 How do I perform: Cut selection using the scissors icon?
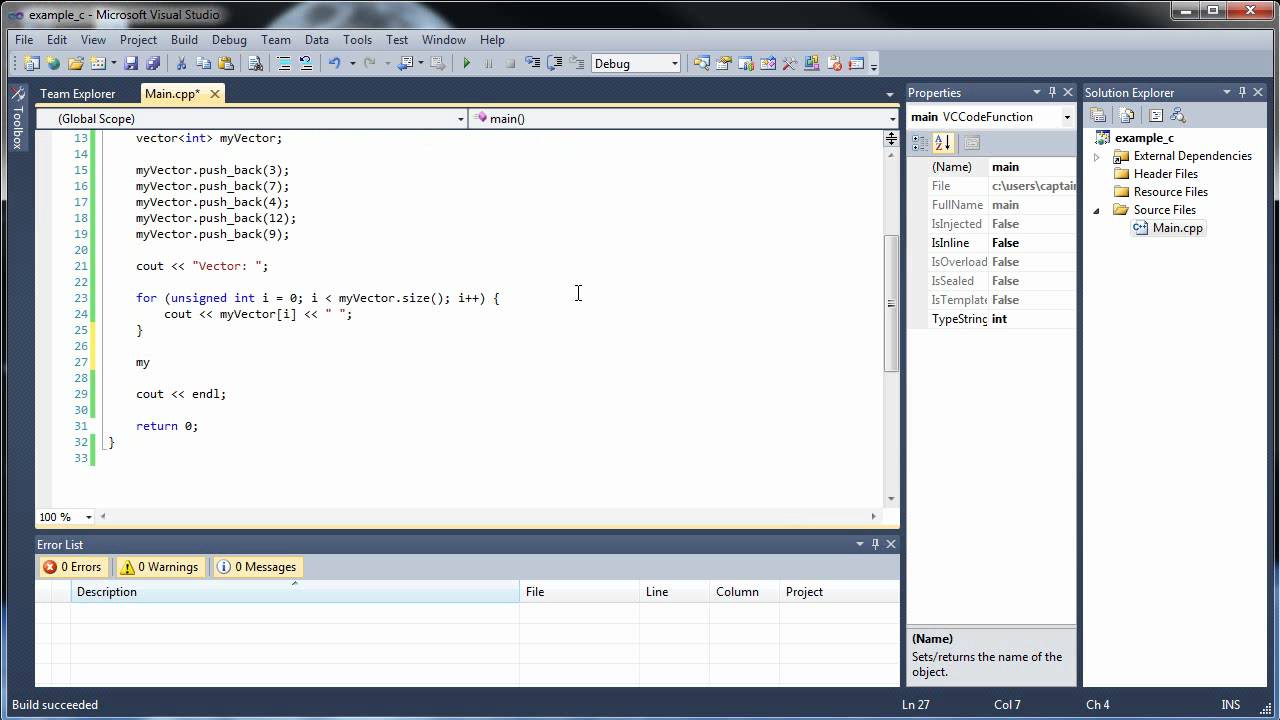pos(181,63)
